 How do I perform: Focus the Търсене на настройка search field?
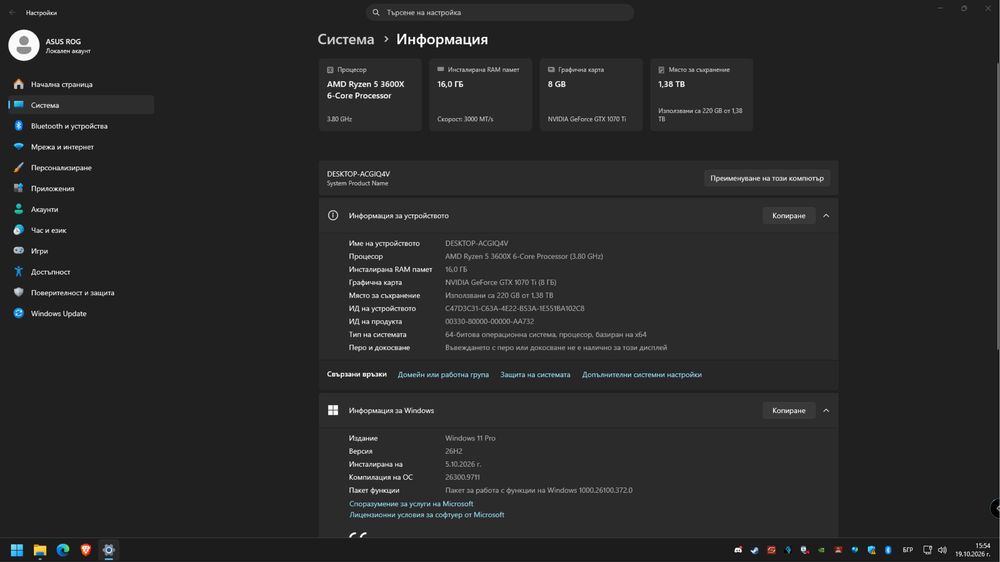[499, 12]
